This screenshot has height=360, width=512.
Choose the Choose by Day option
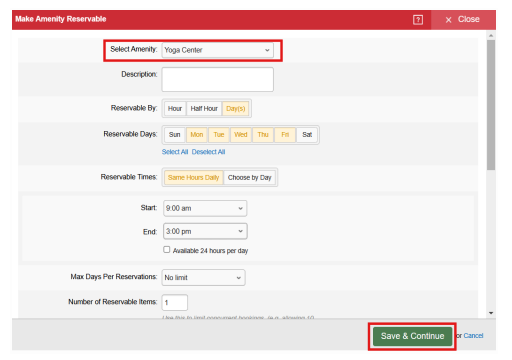pyautogui.click(x=250, y=177)
